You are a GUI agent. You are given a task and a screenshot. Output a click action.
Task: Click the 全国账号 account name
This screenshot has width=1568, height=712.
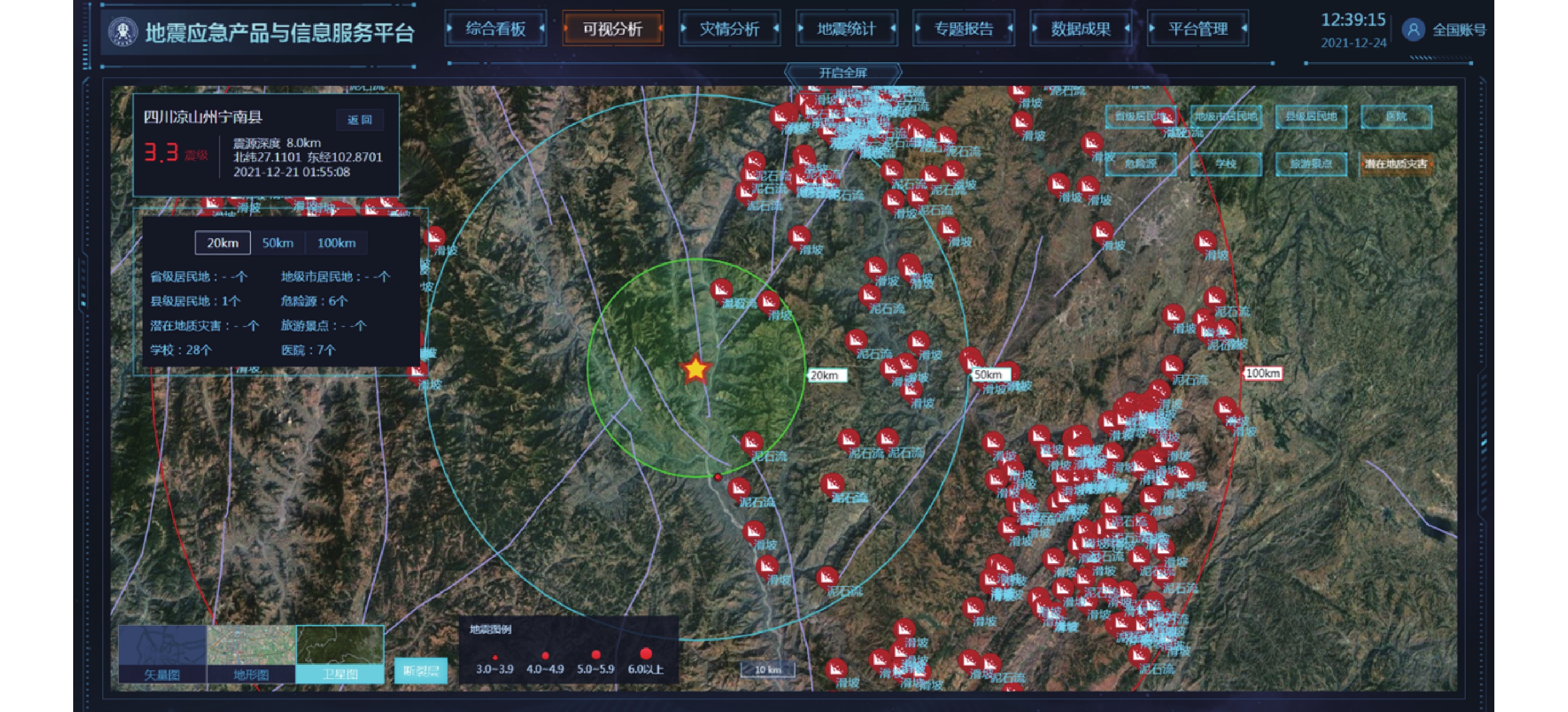(x=1459, y=30)
